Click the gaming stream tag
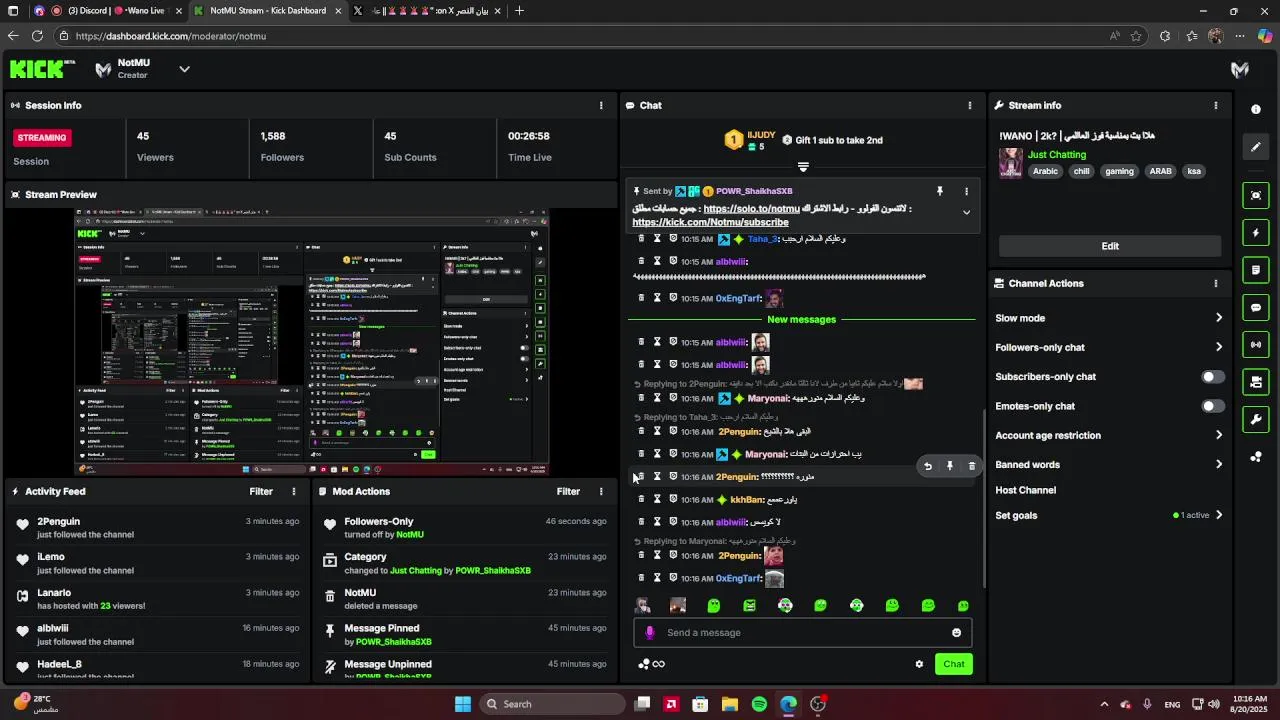This screenshot has height=720, width=1280. 1119,171
